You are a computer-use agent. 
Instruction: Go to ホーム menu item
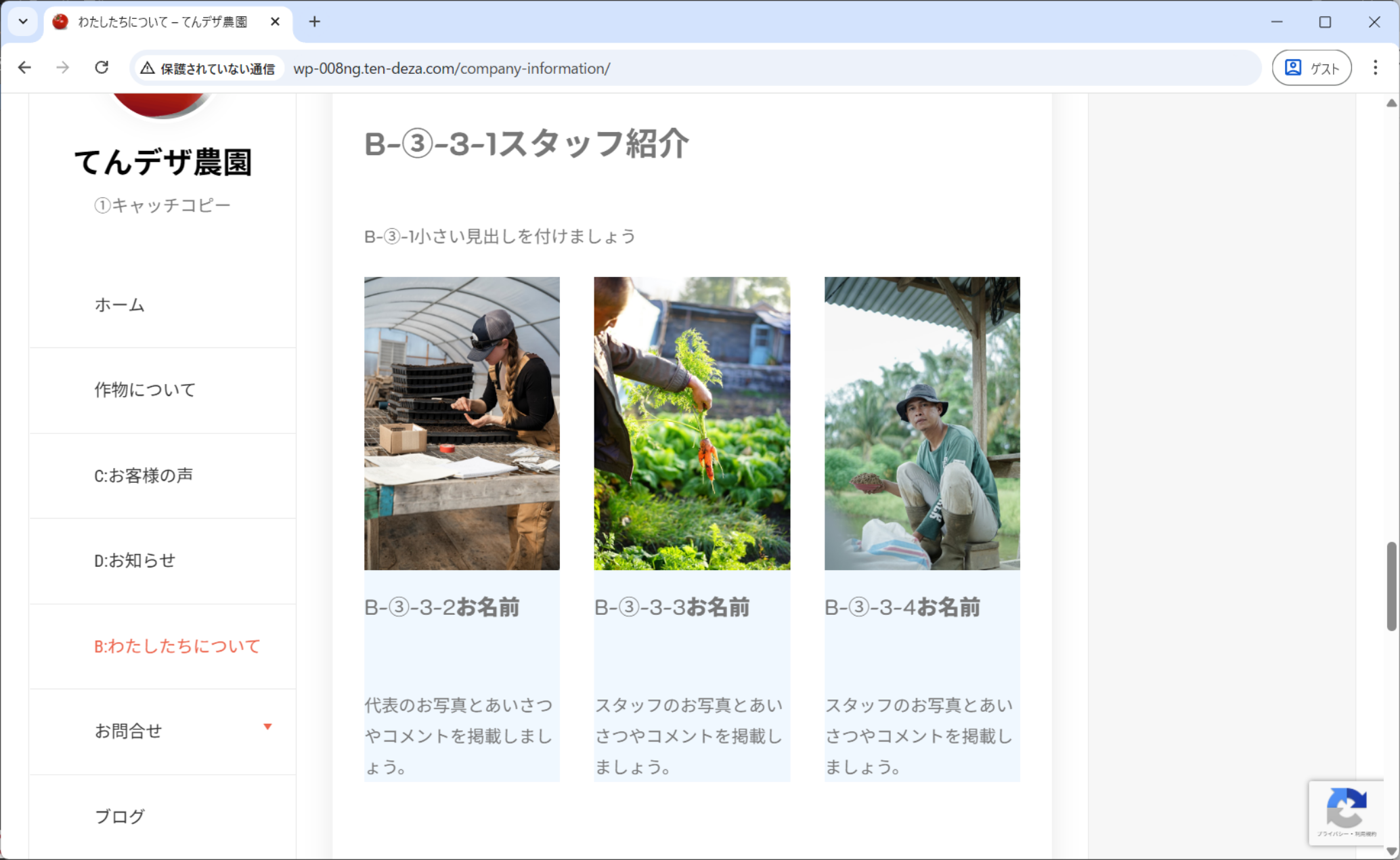pos(120,305)
